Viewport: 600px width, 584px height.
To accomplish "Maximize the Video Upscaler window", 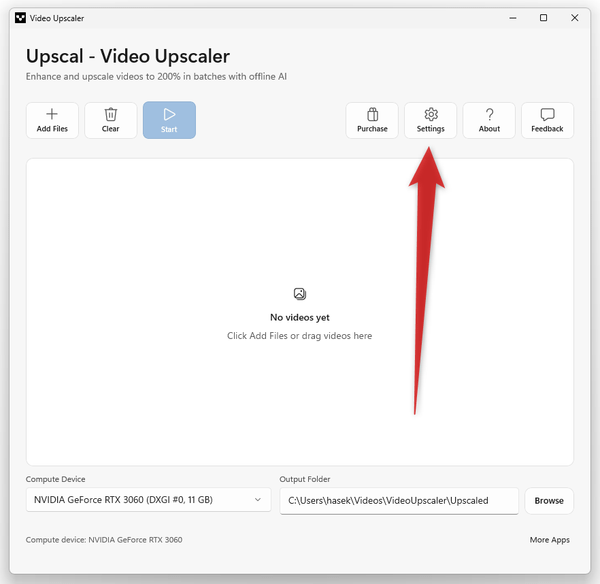I will [x=543, y=18].
